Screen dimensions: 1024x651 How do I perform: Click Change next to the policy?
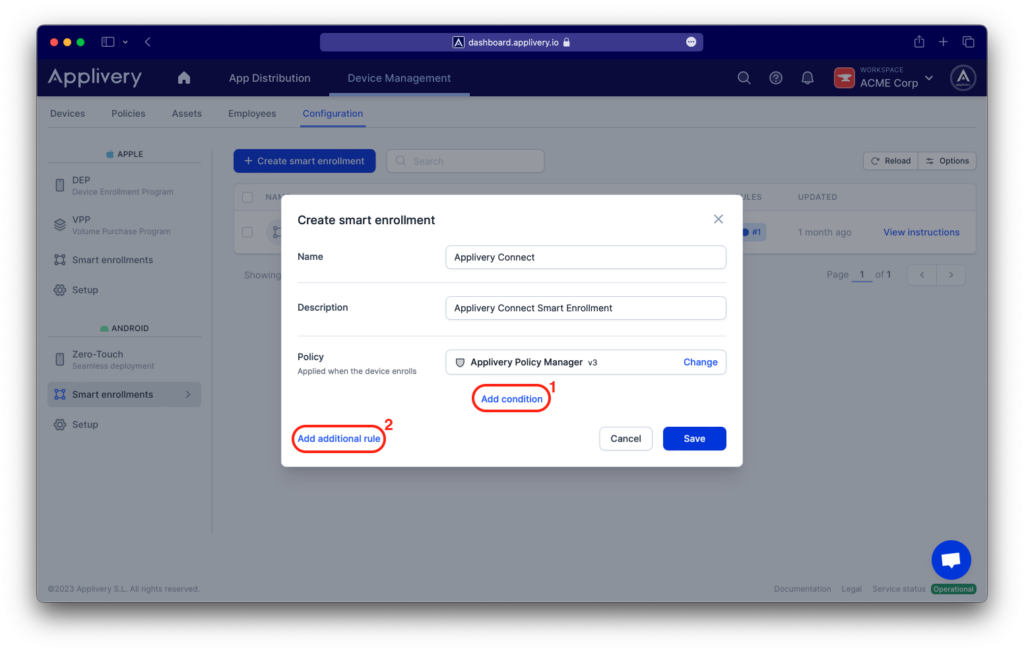pyautogui.click(x=700, y=362)
